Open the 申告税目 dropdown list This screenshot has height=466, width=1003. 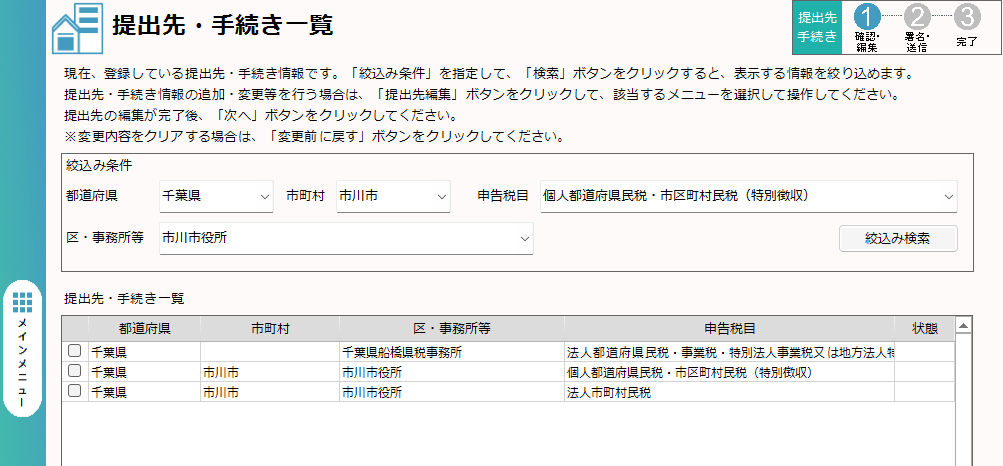(x=747, y=196)
